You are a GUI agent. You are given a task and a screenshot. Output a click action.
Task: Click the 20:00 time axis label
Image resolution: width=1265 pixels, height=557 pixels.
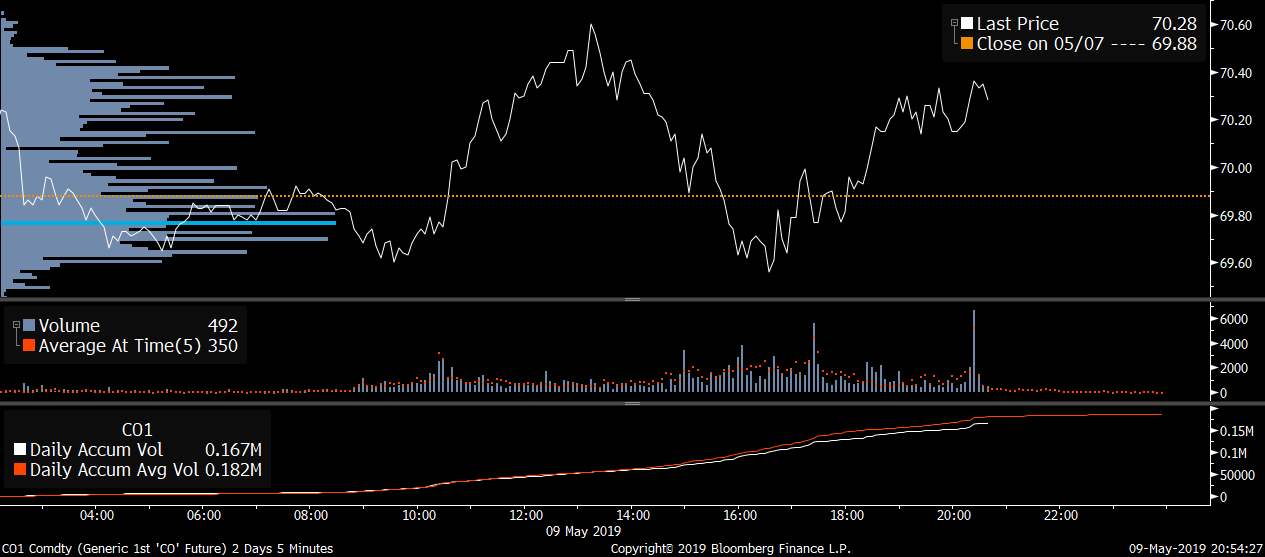pos(953,516)
